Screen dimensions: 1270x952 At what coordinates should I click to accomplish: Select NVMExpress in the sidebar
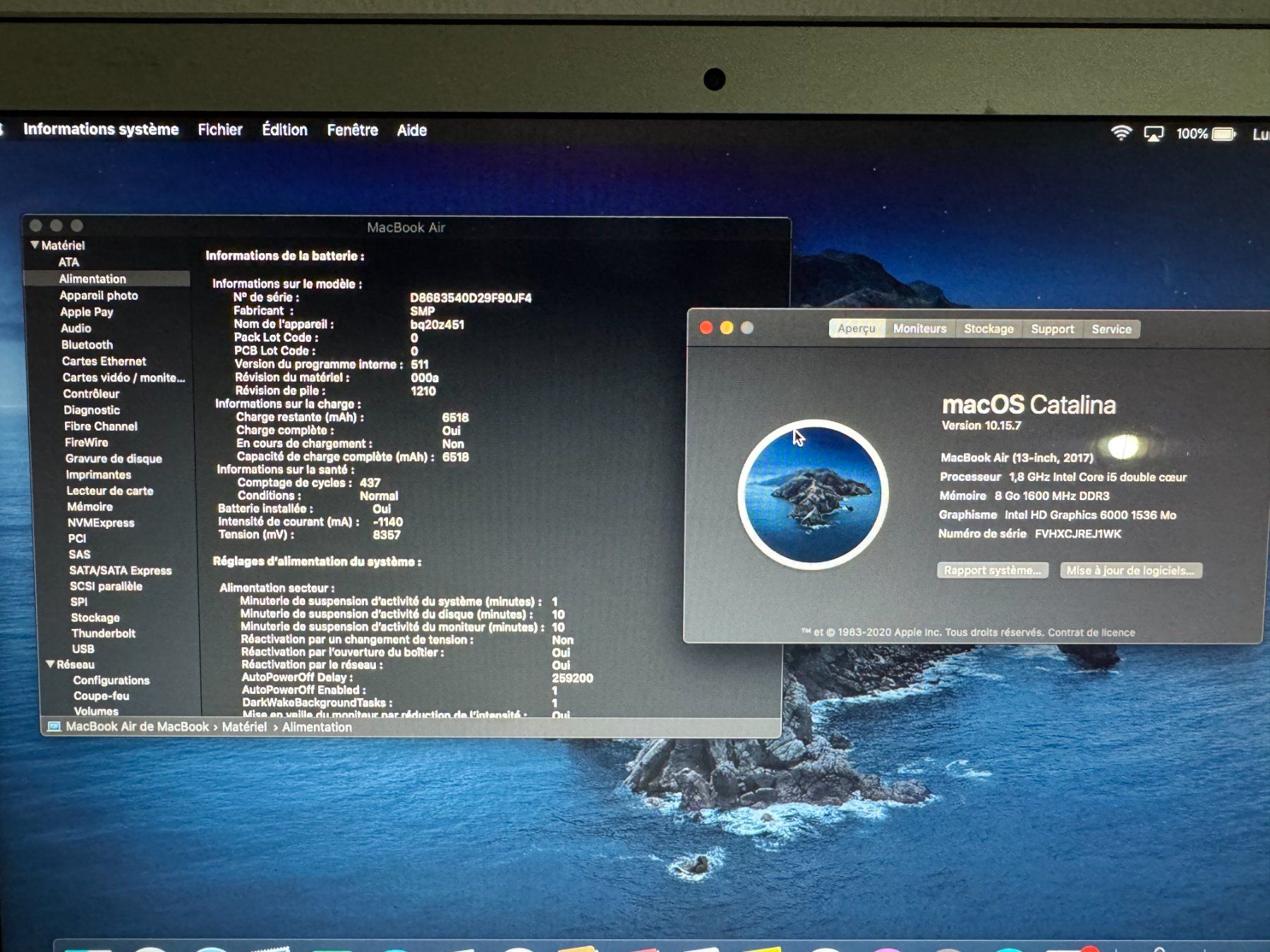[101, 523]
